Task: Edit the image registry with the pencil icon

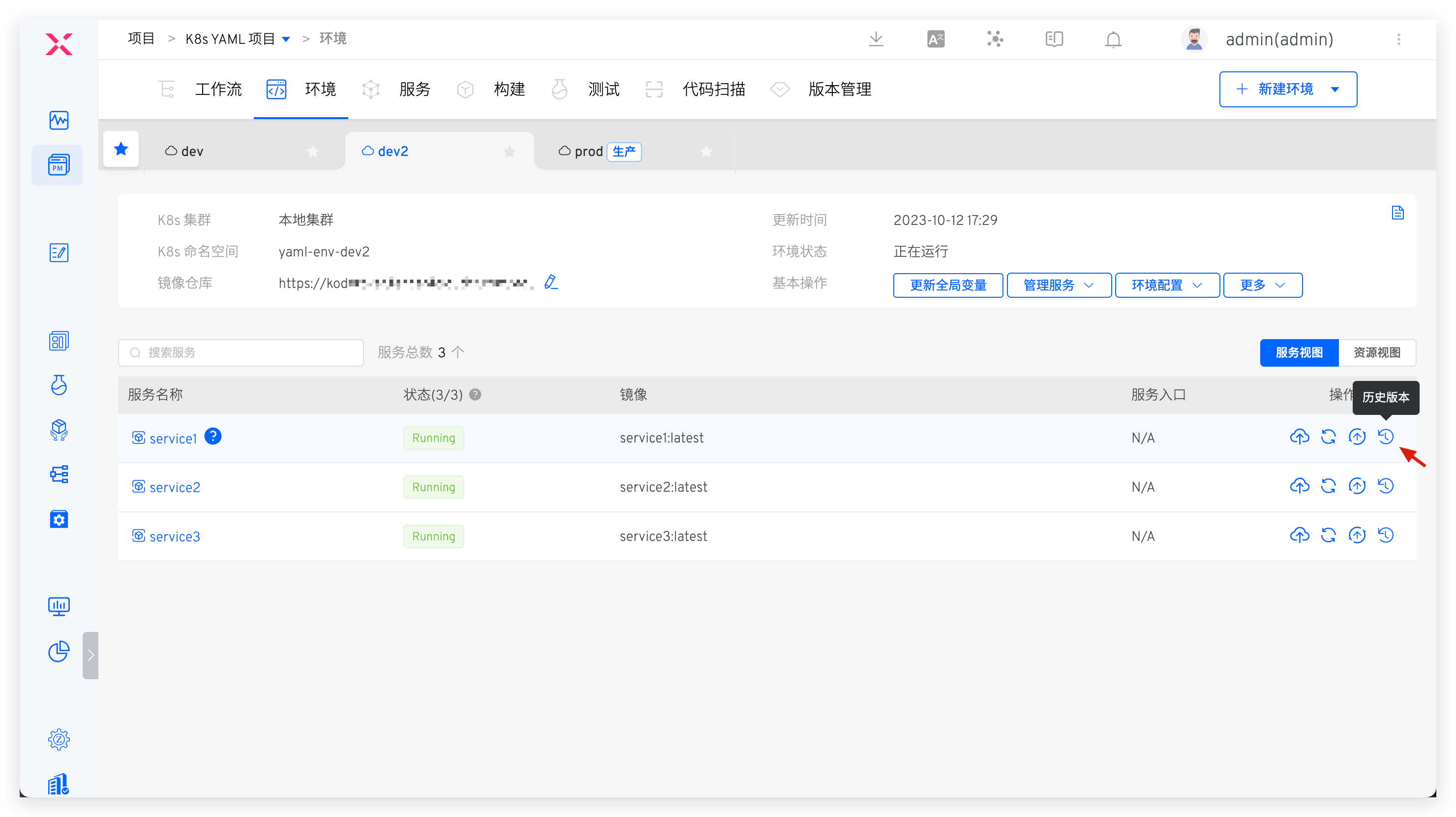Action: coord(550,282)
